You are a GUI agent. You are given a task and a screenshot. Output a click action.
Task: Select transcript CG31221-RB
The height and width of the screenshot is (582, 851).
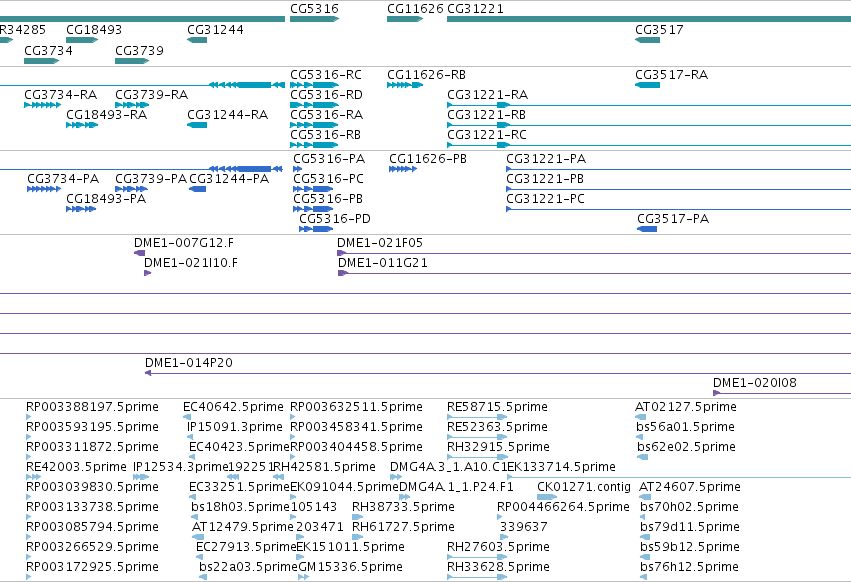[x=649, y=125]
